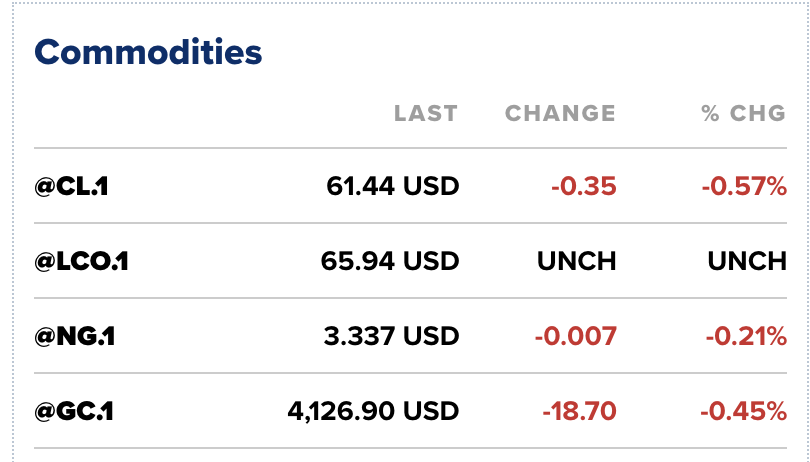810x462 pixels.
Task: Open the Commodities section heading
Action: click(148, 53)
